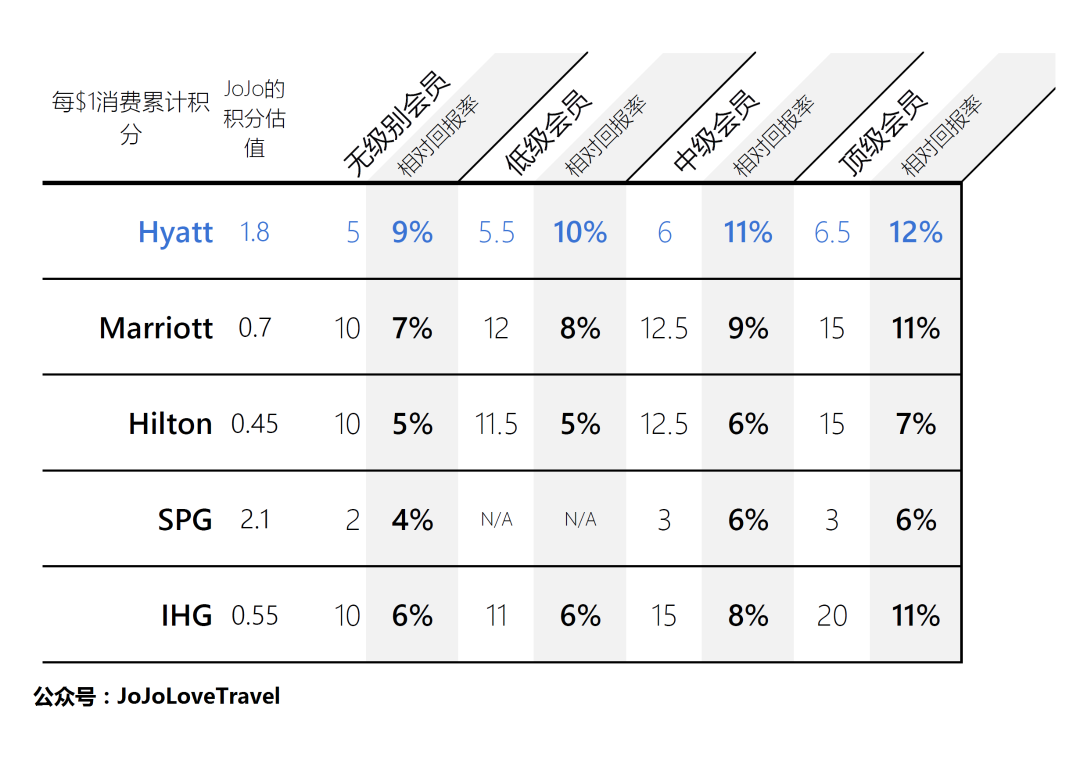The height and width of the screenshot is (763, 1080).
Task: Click the JoJo的积分估值 header text
Action: pos(255,119)
